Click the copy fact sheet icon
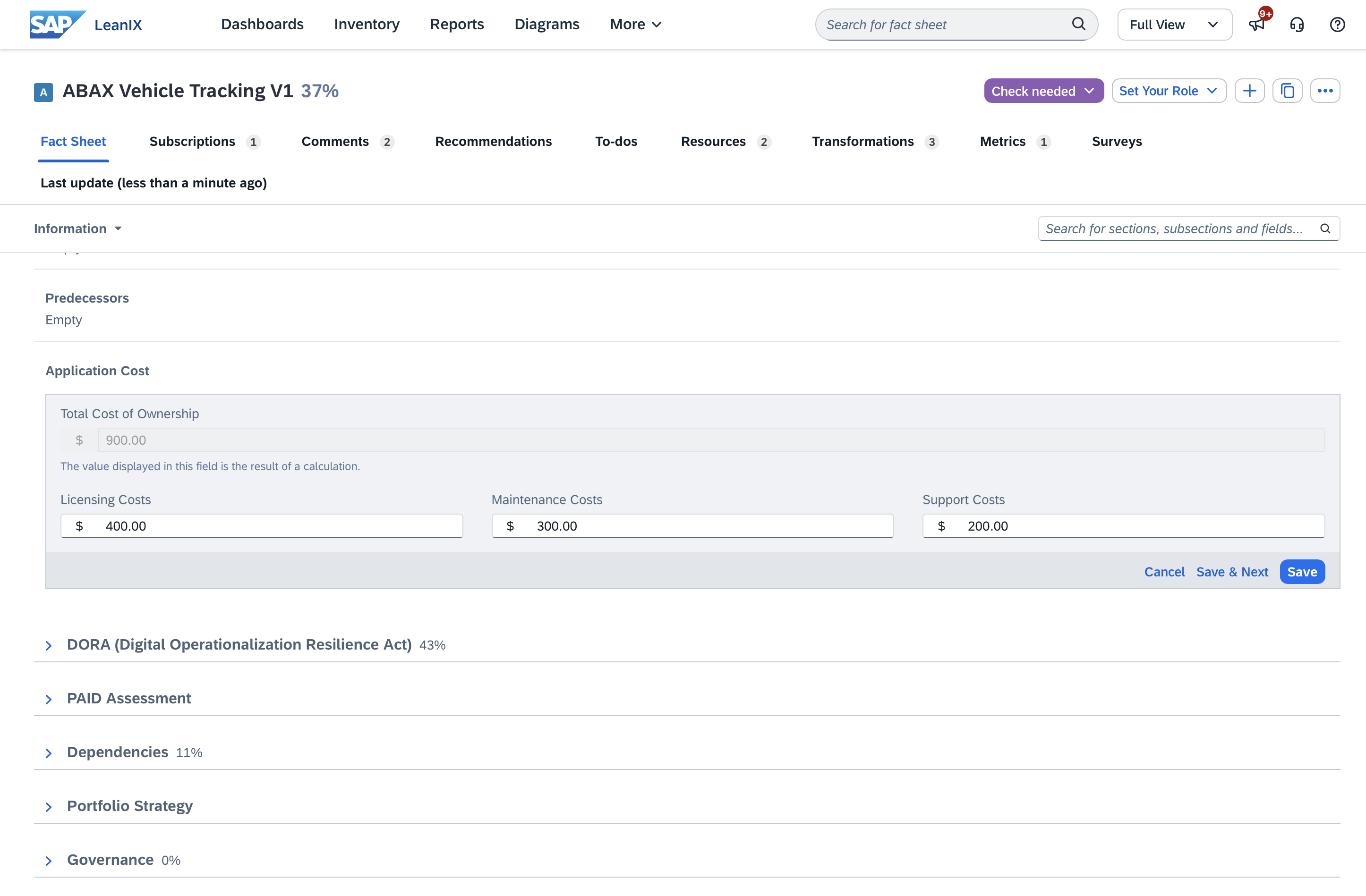 coord(1288,91)
